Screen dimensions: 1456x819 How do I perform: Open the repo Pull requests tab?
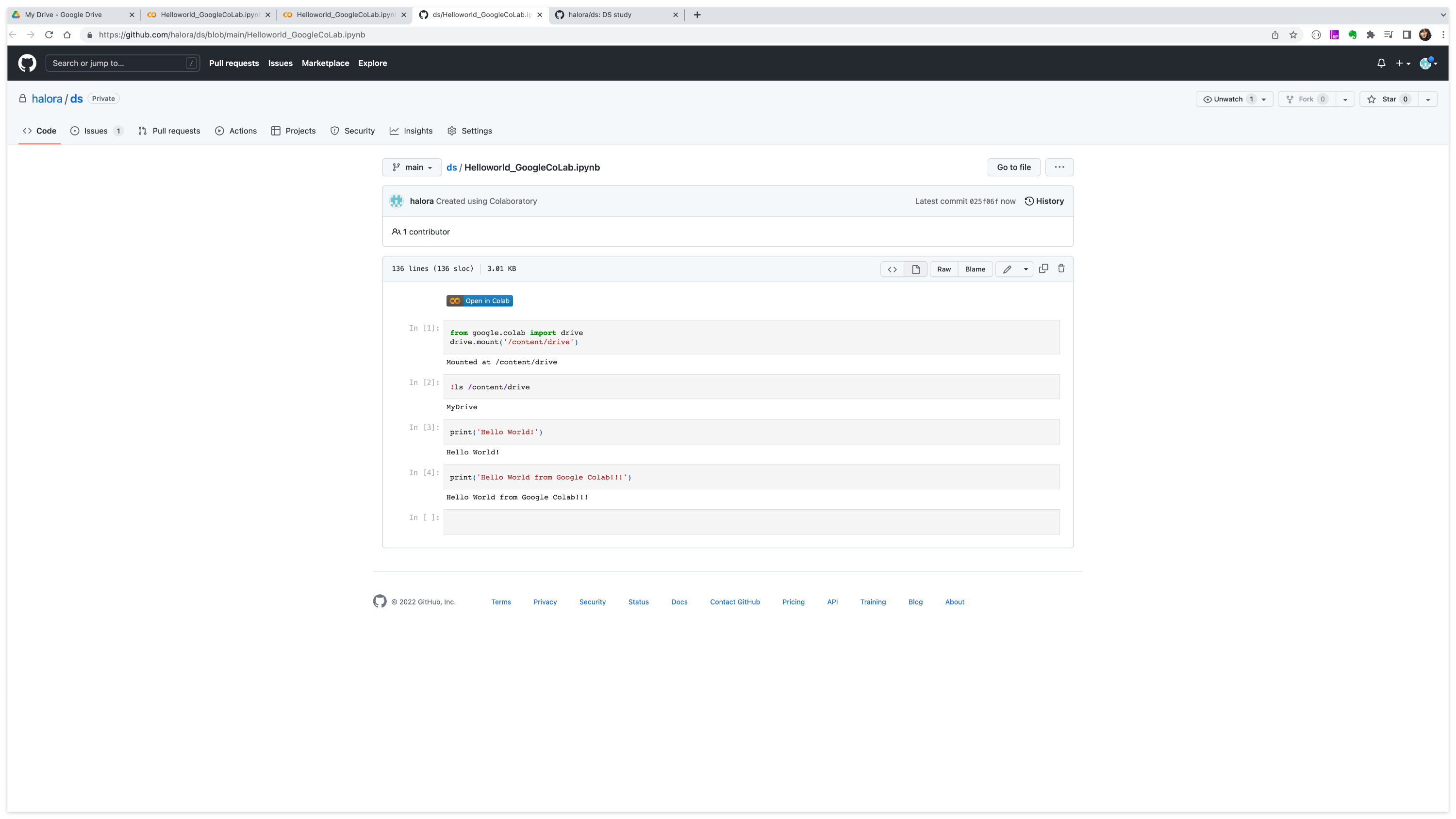coord(169,131)
